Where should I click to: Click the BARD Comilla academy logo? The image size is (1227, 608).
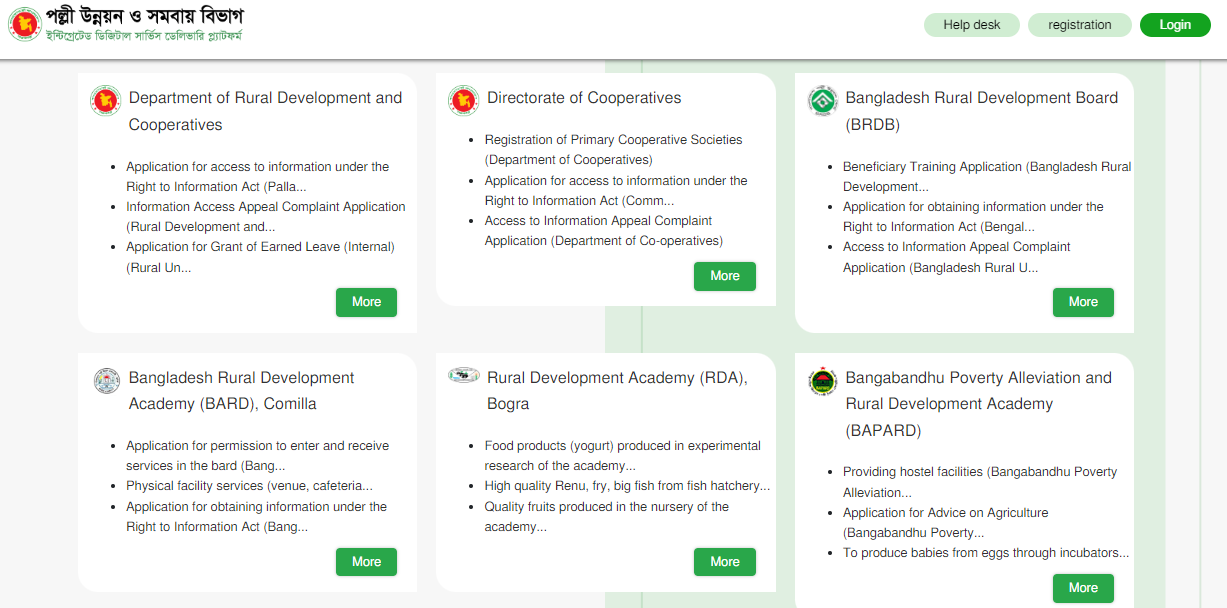105,380
